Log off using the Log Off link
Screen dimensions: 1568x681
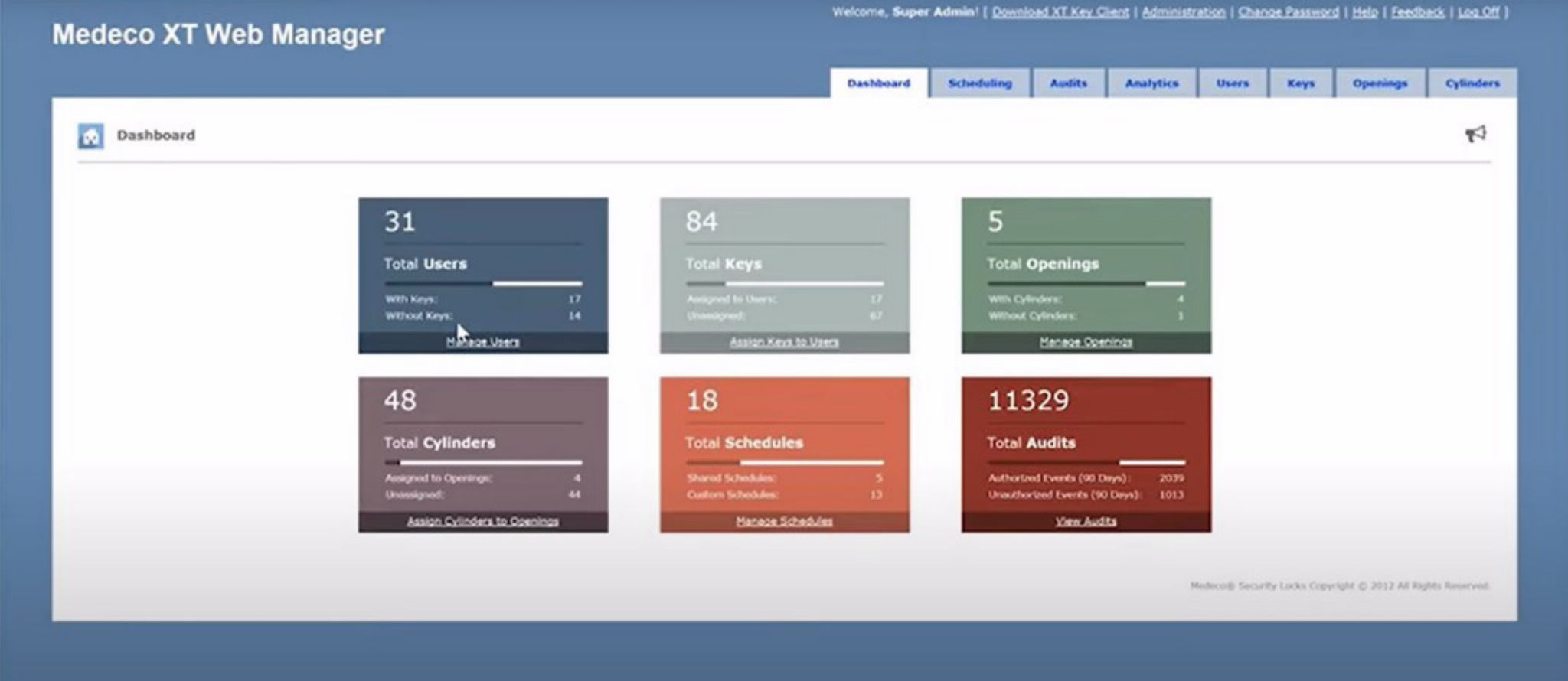1478,12
